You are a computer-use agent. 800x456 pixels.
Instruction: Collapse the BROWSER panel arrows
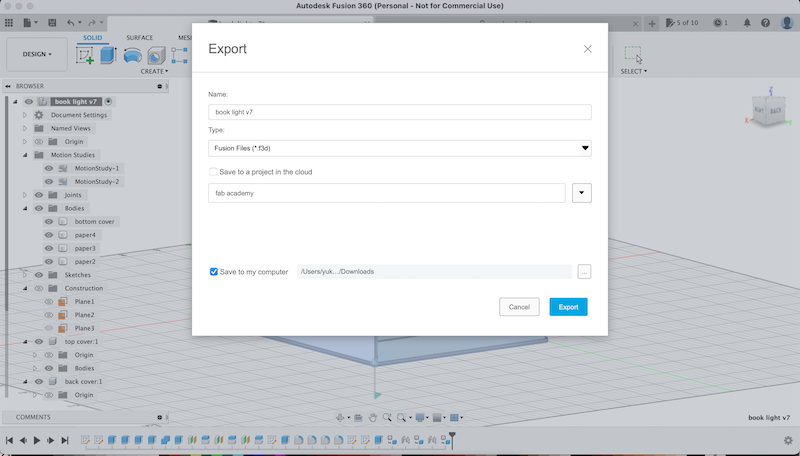point(8,86)
